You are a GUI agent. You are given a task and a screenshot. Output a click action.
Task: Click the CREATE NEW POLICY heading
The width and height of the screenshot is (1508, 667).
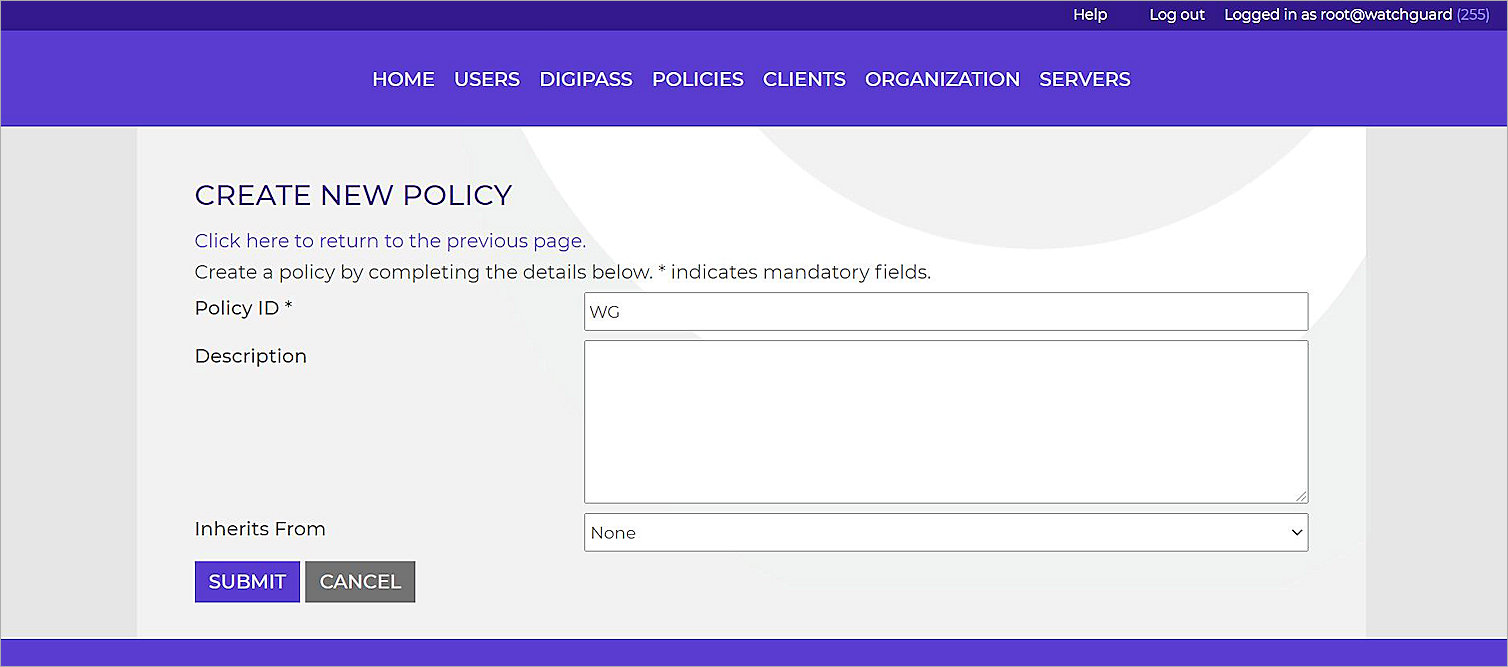pyautogui.click(x=354, y=195)
